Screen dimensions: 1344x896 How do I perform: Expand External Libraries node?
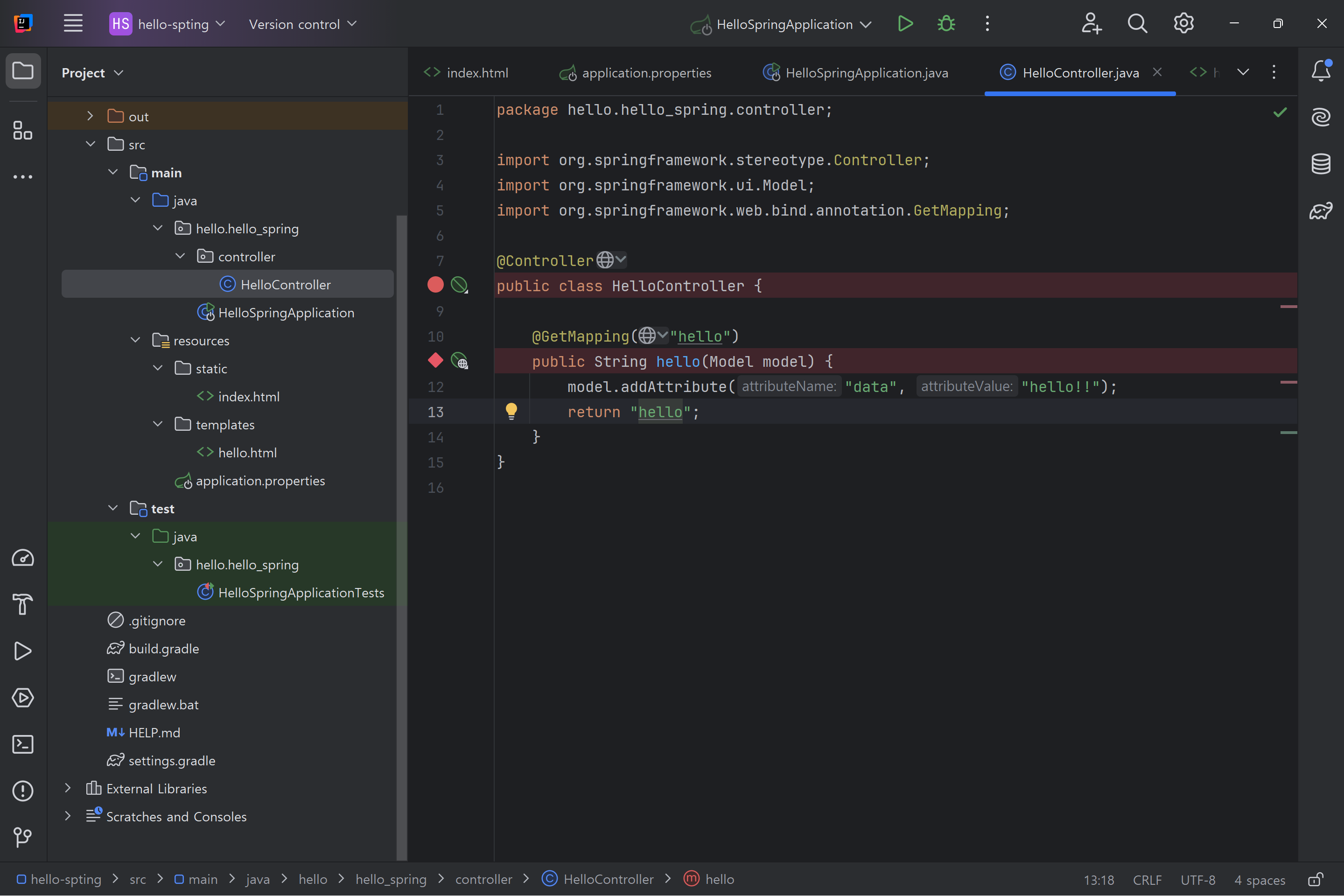(x=67, y=788)
